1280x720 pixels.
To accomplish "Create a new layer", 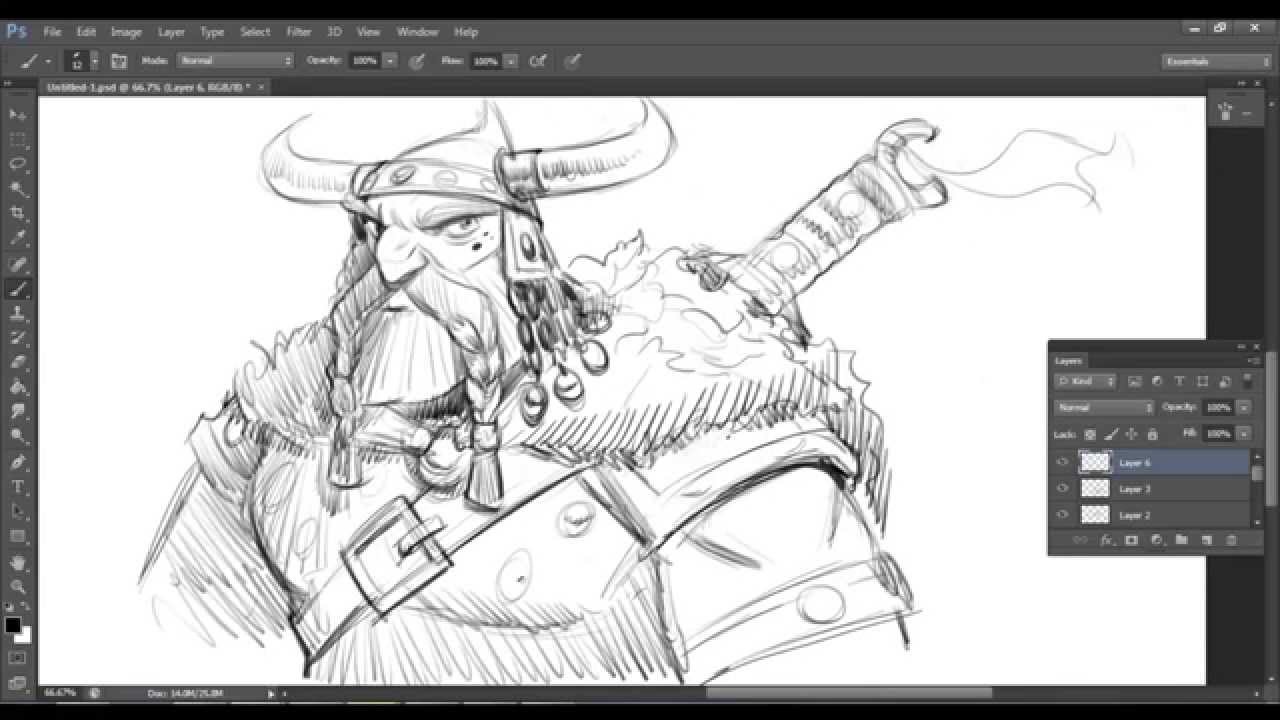I will (x=1206, y=540).
